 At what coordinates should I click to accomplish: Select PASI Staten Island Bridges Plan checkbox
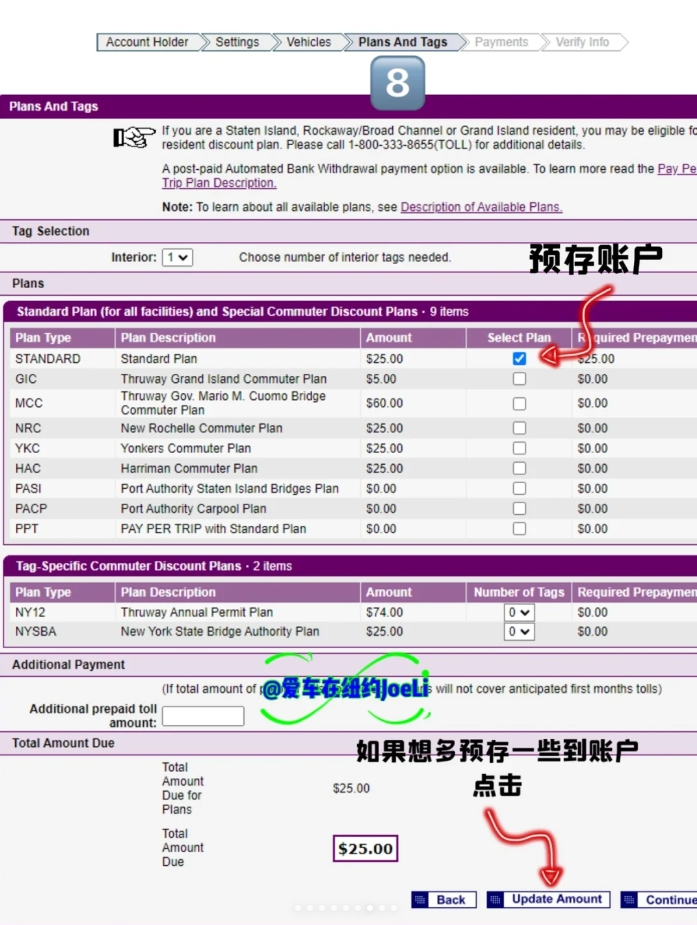coord(519,488)
